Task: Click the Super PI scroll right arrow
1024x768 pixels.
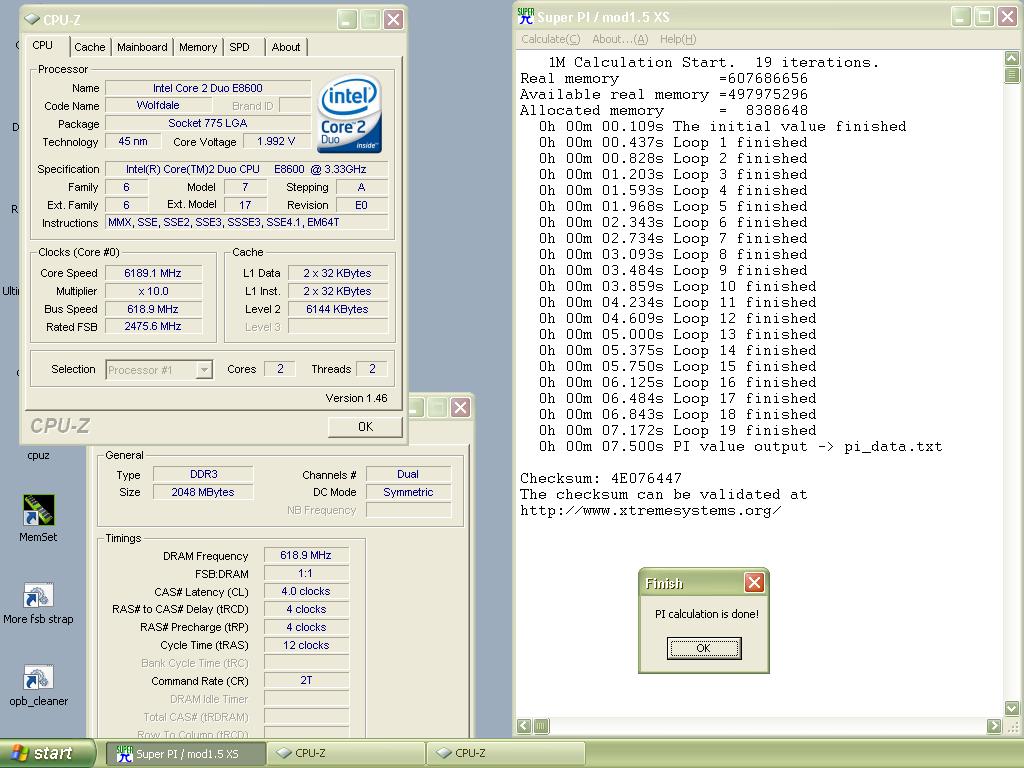Action: click(x=994, y=726)
